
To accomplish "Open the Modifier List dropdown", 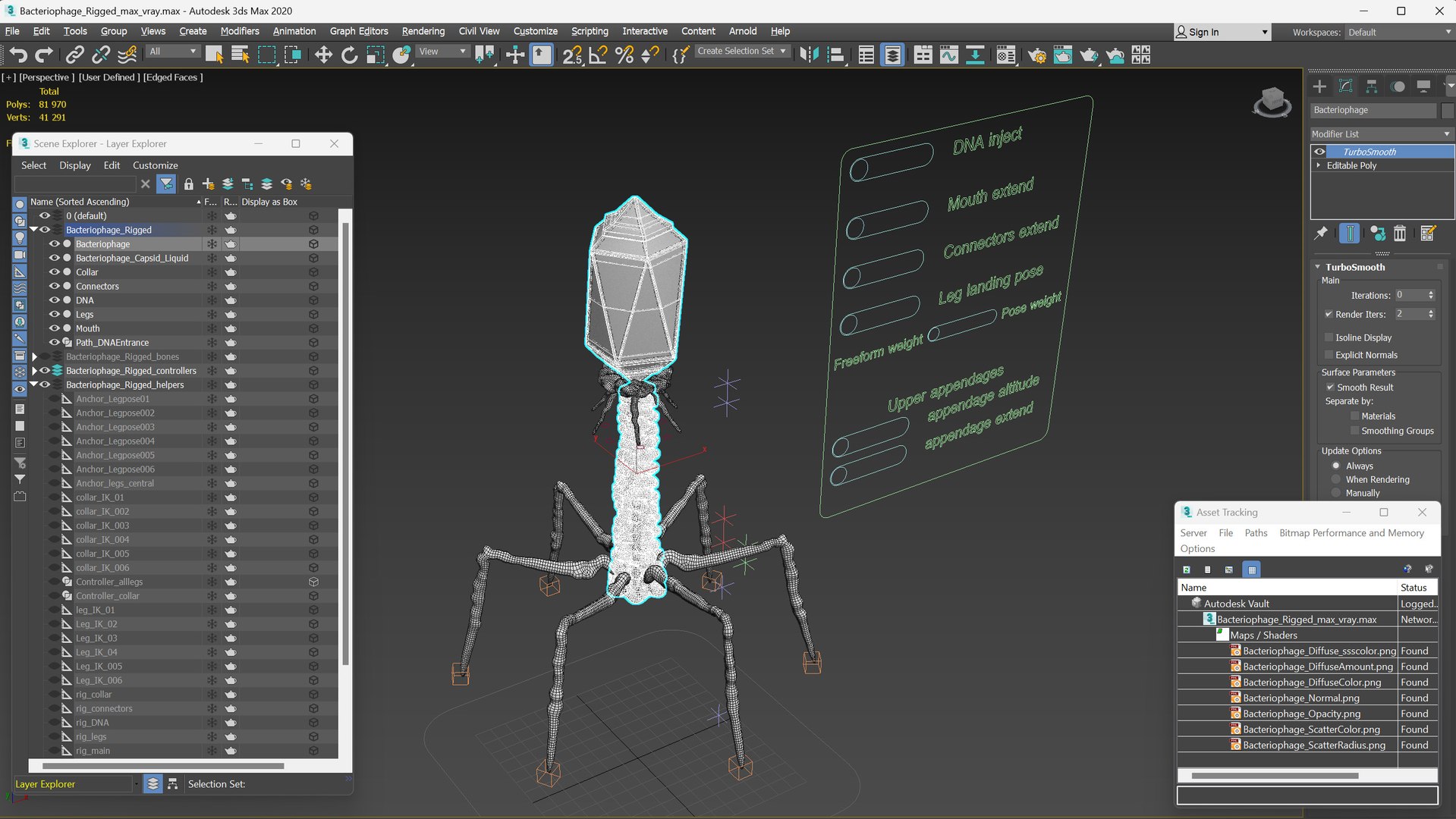I will [1381, 133].
